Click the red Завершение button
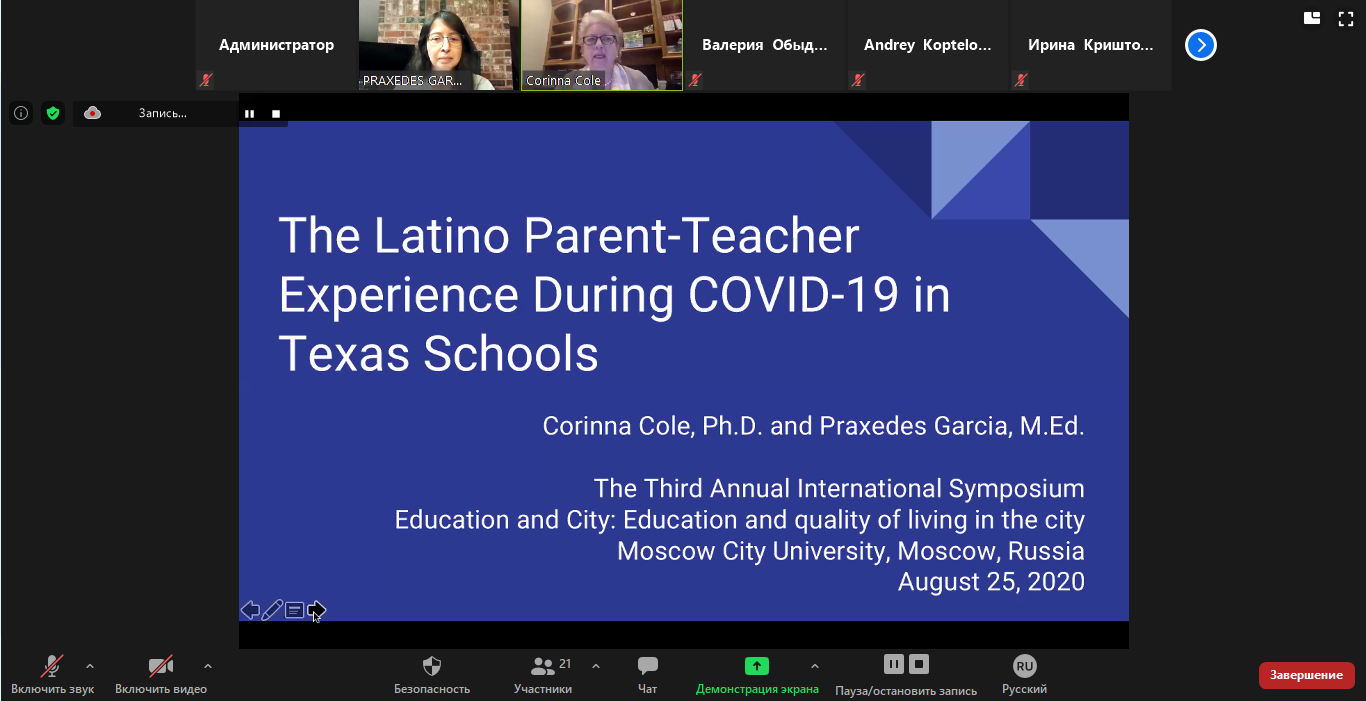Viewport: 1366px width, 701px height. click(1306, 675)
